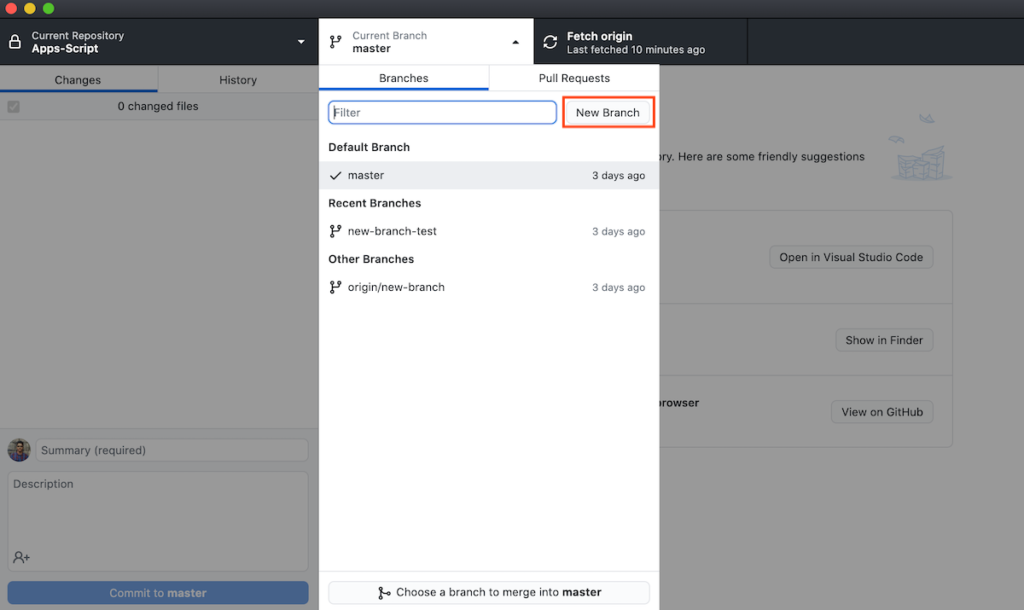Click Fetch origin in toolbar
Screen dimensions: 1024x610
(640, 42)
